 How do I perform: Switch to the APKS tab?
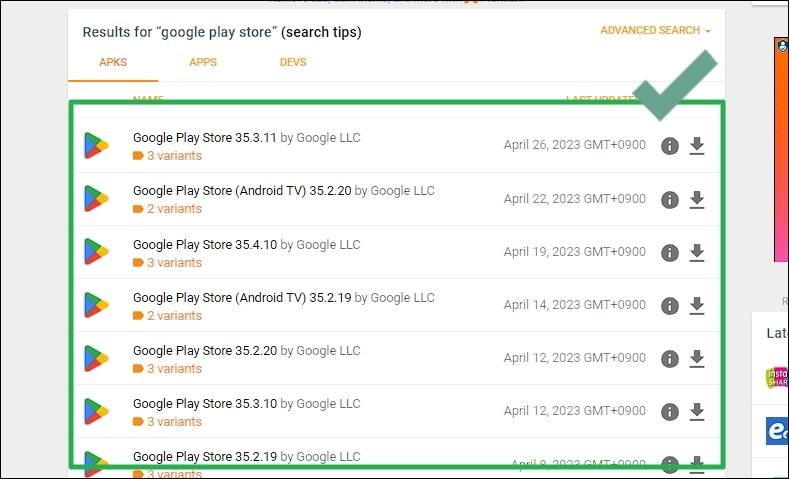[x=113, y=62]
